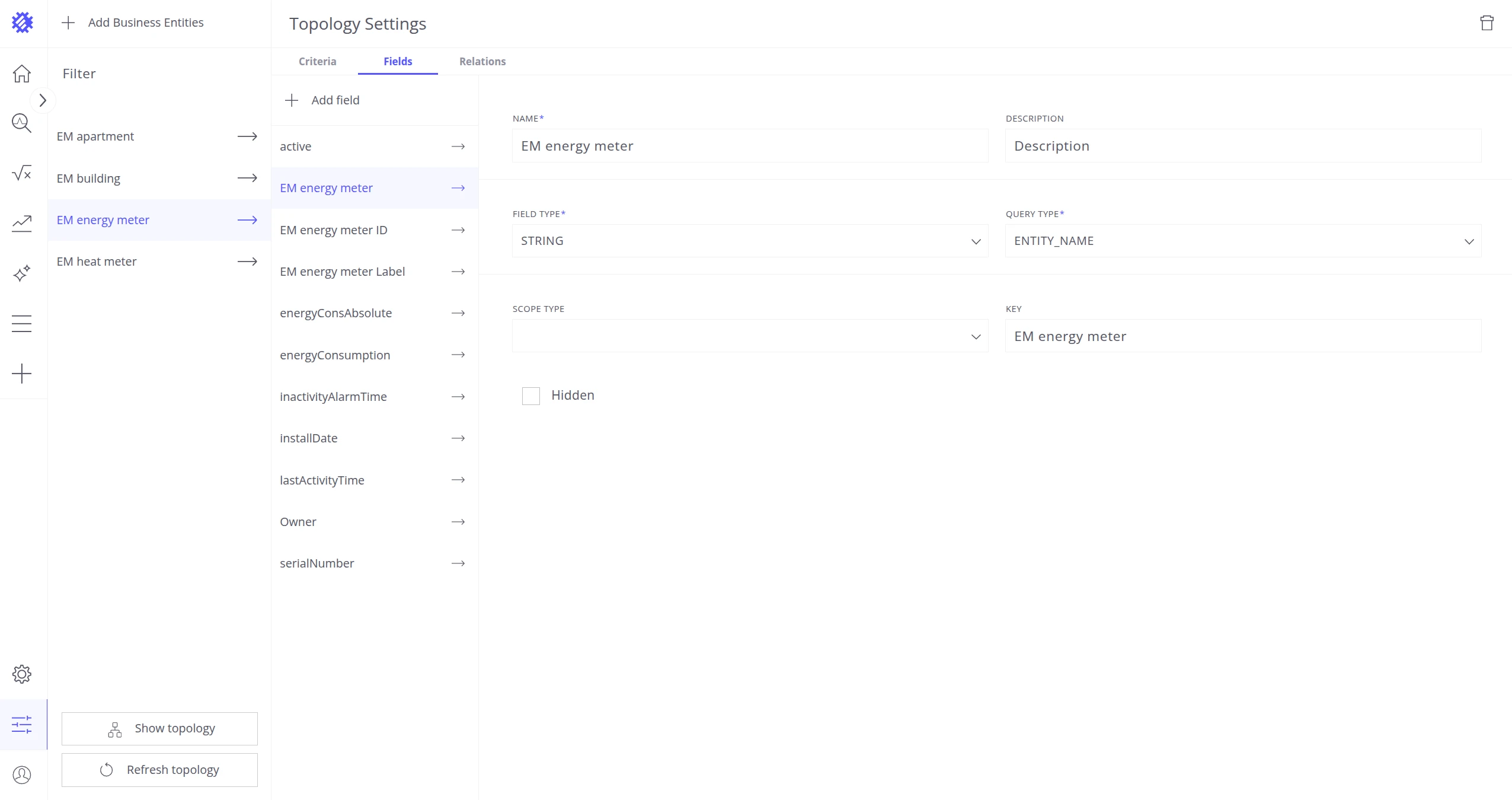Focus the Description input field

[x=1243, y=146]
